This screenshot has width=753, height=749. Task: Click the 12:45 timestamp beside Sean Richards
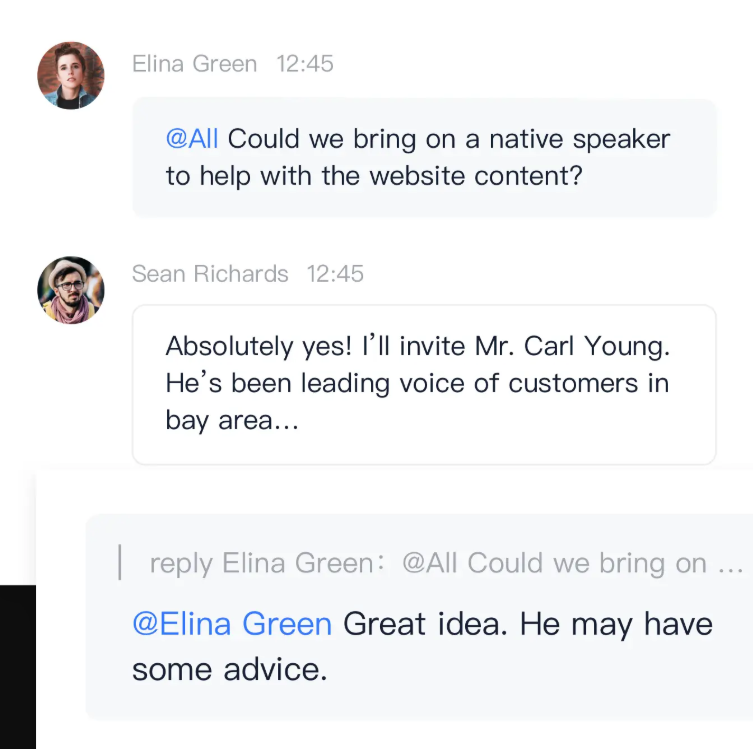335,274
